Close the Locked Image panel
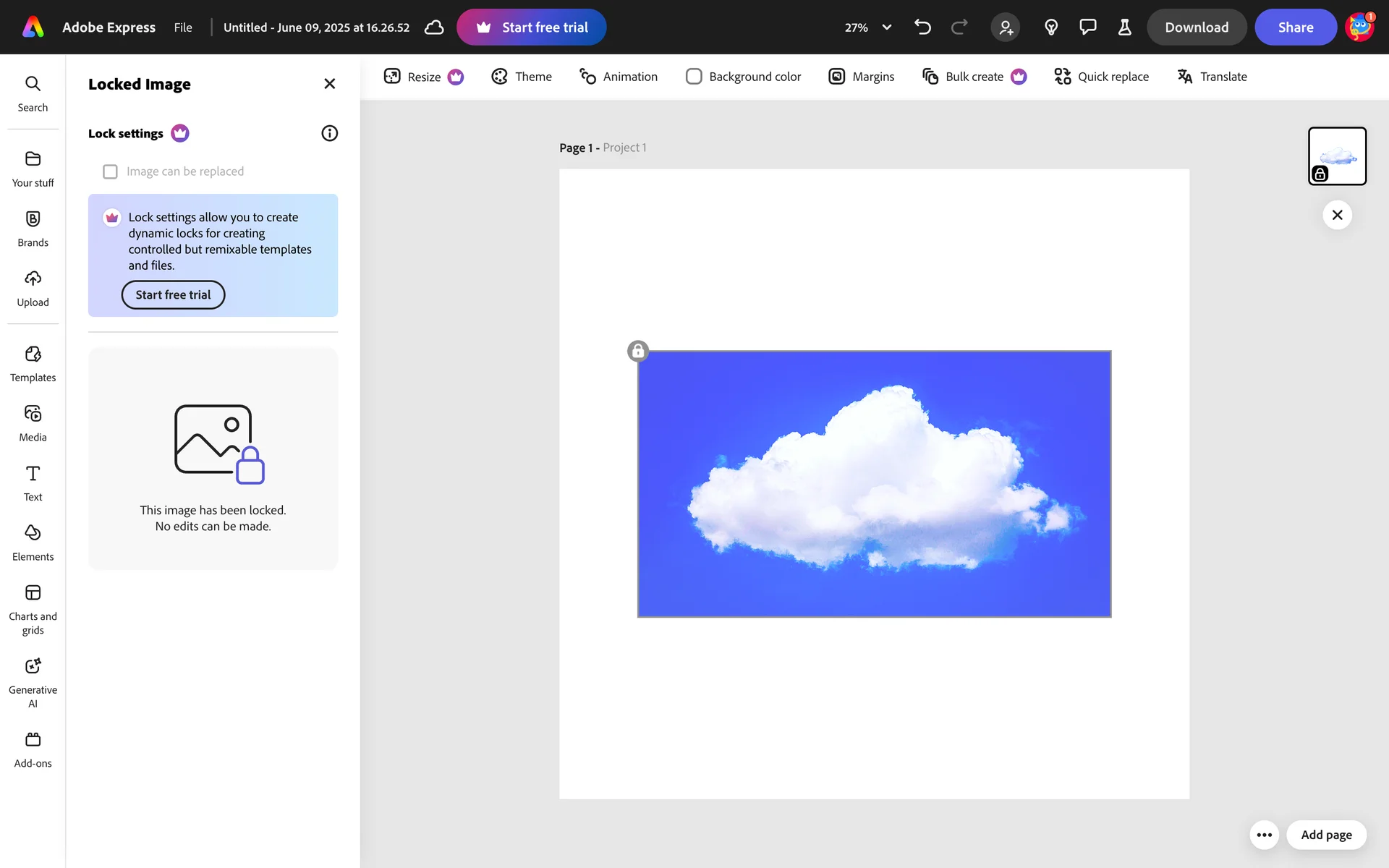 [x=329, y=84]
